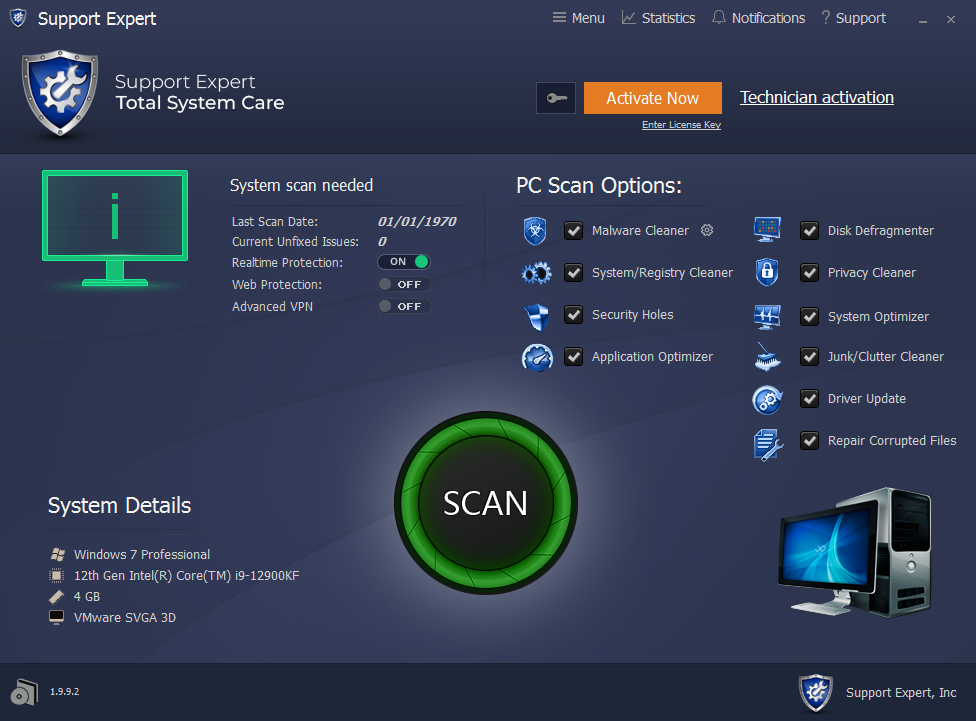The image size is (976, 721).
Task: Follow the Technician activation link
Action: click(816, 97)
